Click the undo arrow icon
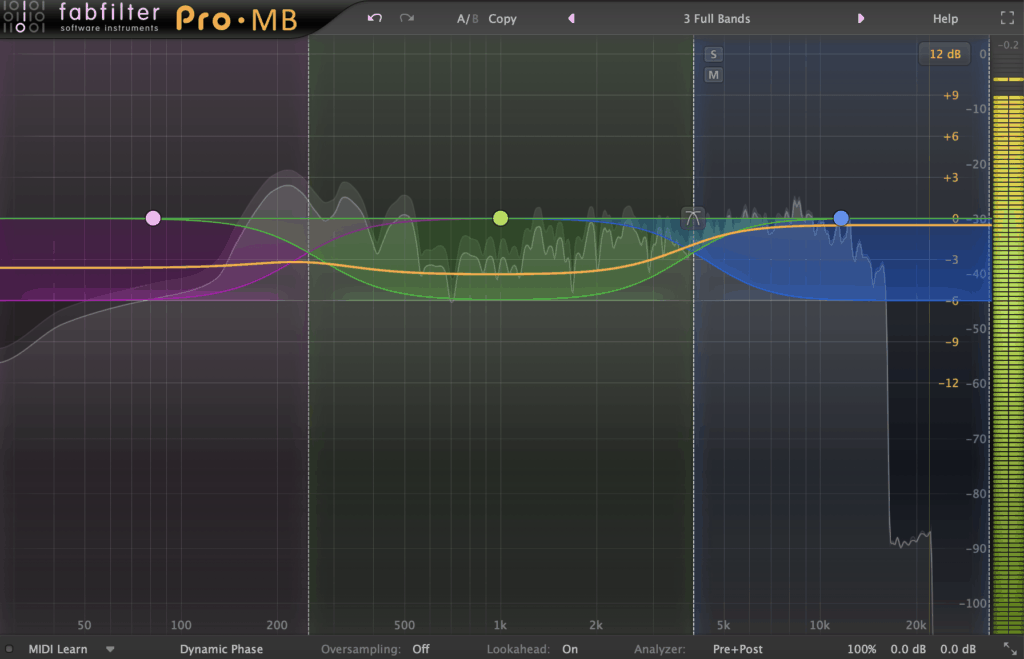The width and height of the screenshot is (1024, 659). (374, 18)
